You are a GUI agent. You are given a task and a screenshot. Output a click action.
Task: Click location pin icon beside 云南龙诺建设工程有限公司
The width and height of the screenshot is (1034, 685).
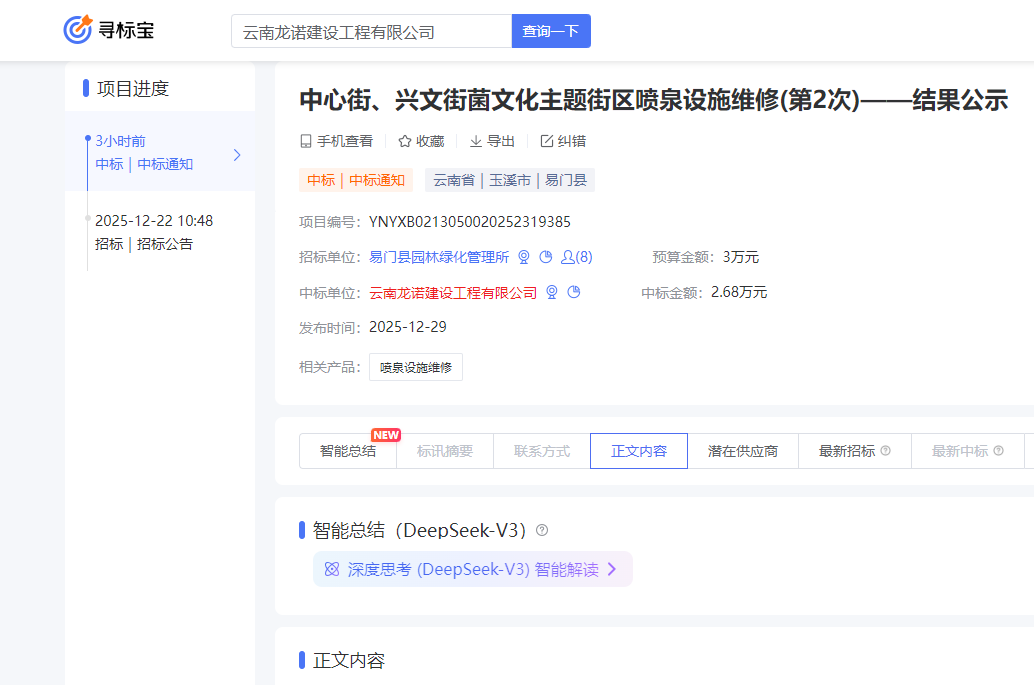552,293
